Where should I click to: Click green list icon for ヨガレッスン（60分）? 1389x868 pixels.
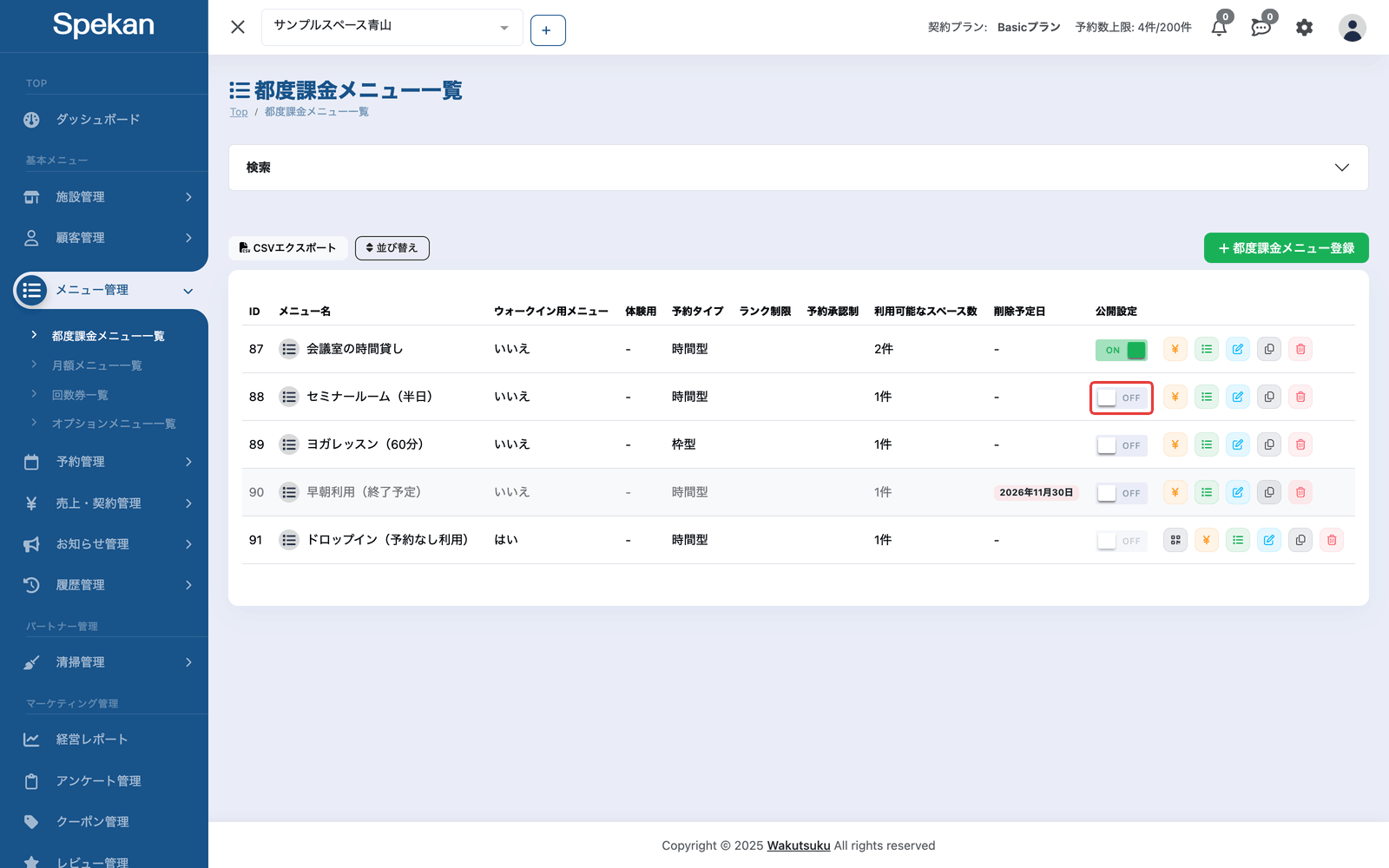pyautogui.click(x=1207, y=444)
